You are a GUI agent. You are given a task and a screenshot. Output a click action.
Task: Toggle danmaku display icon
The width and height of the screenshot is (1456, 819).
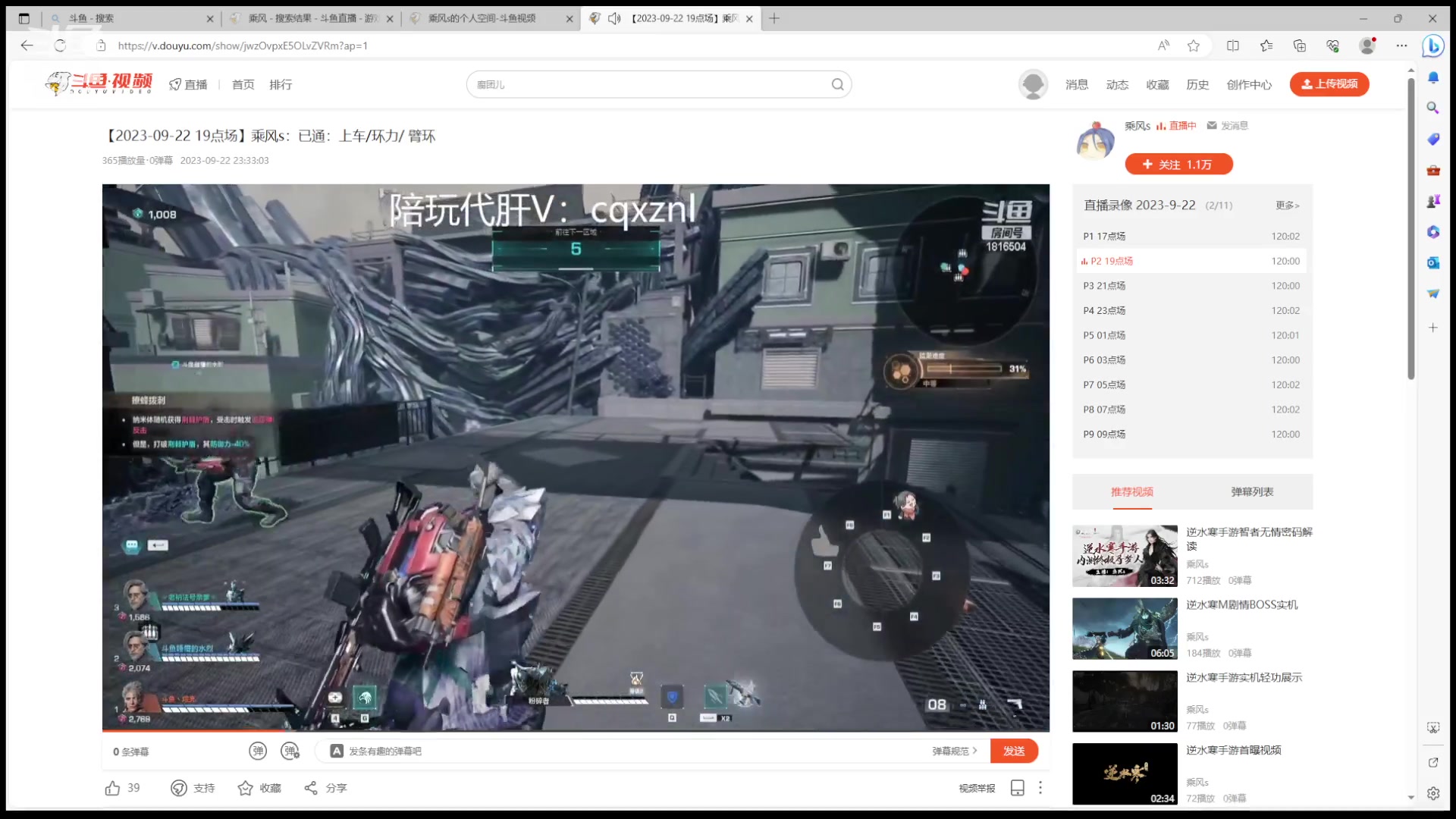click(258, 751)
